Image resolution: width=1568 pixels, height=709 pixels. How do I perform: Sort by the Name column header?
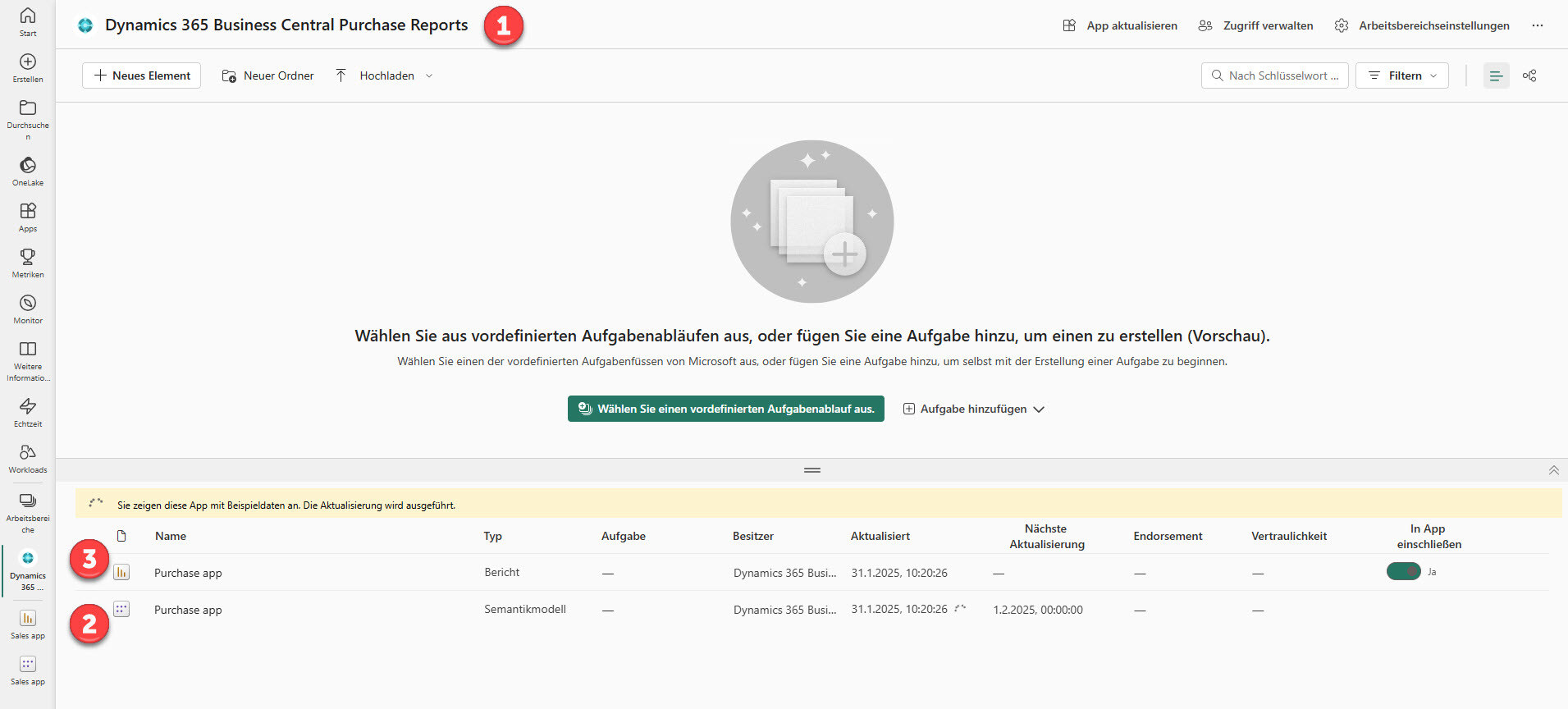point(171,536)
